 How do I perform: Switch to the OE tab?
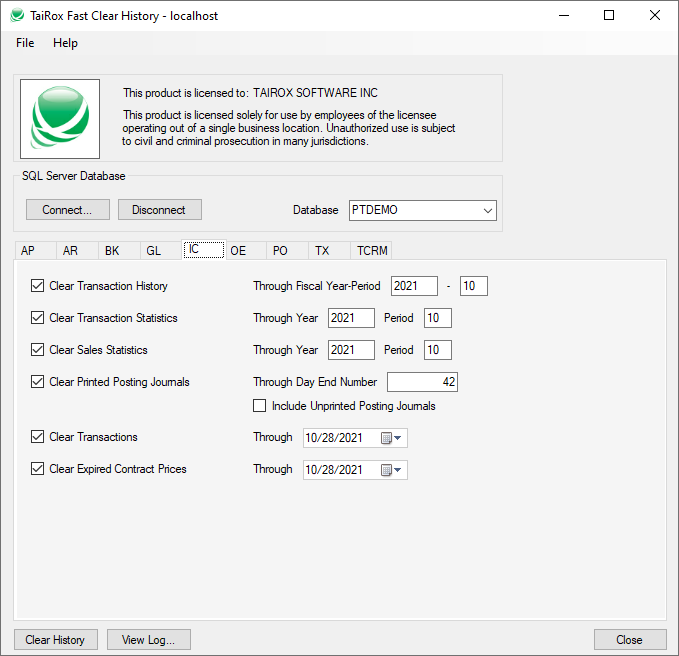[x=246, y=251]
